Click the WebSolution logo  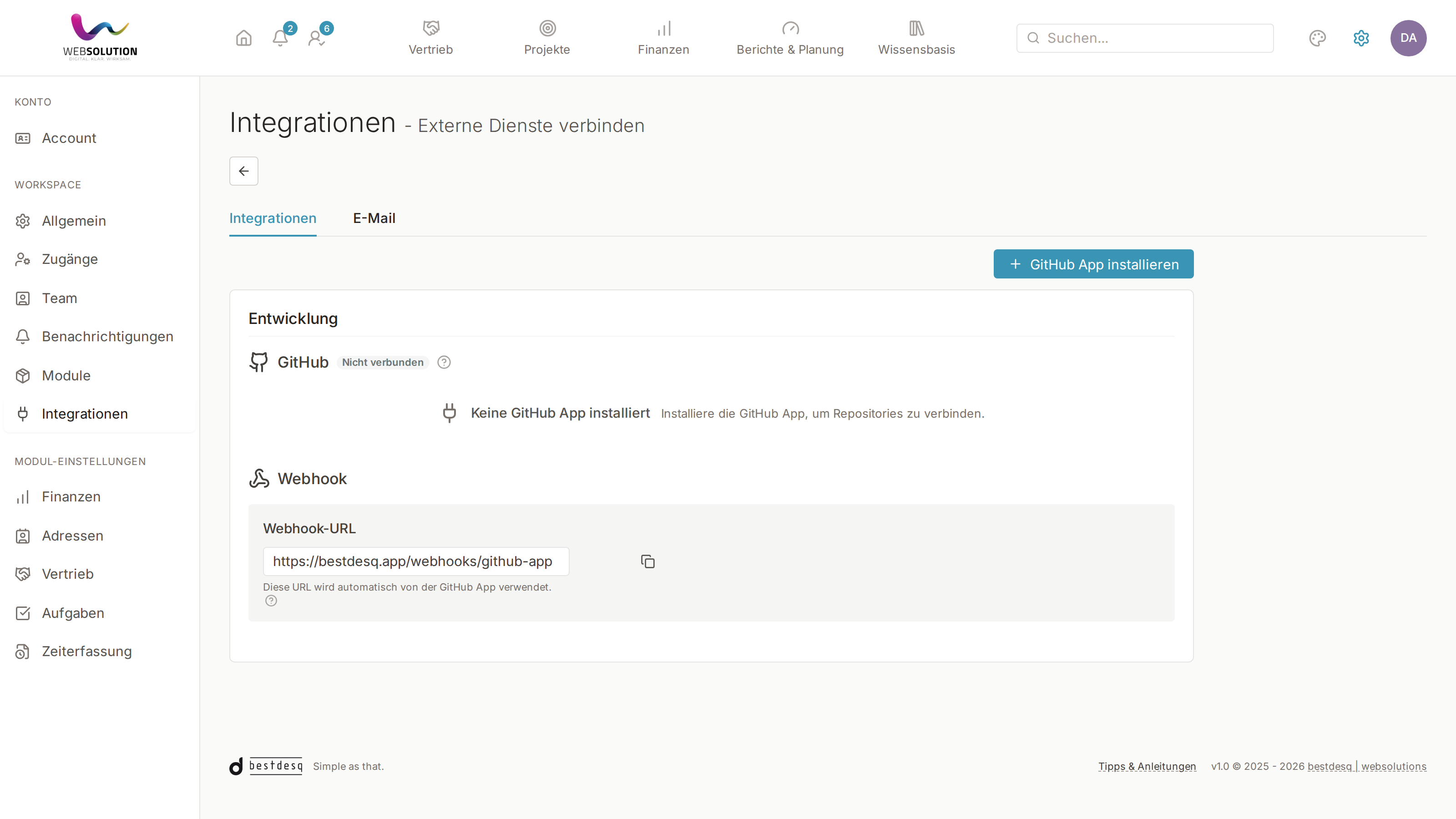(x=100, y=37)
